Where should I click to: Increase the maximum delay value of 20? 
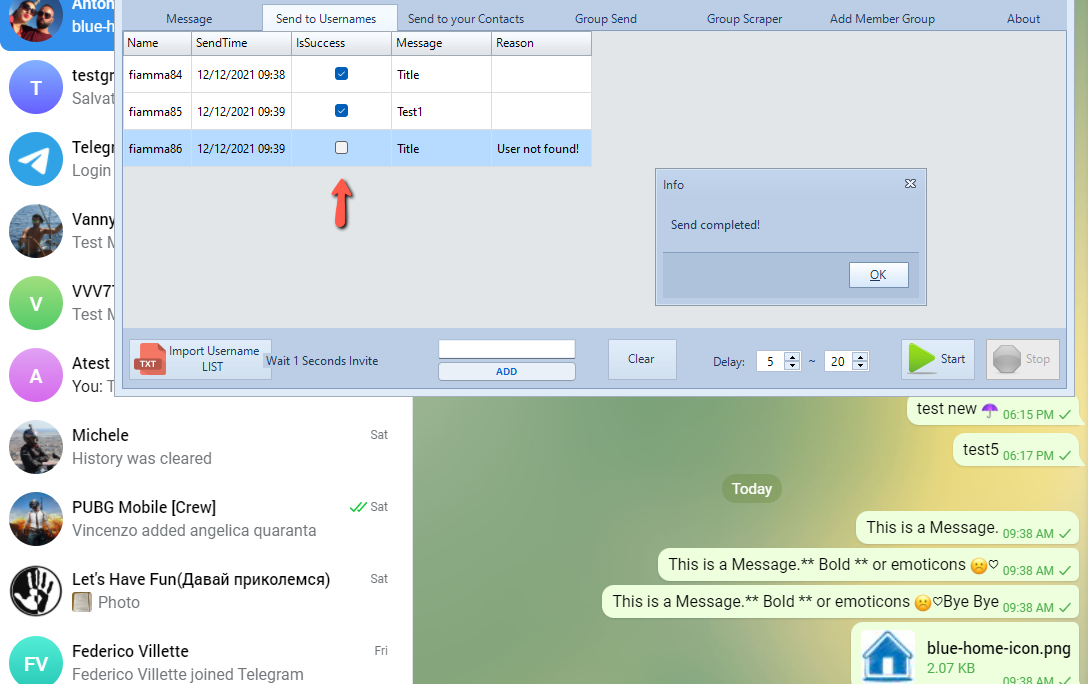(x=860, y=356)
